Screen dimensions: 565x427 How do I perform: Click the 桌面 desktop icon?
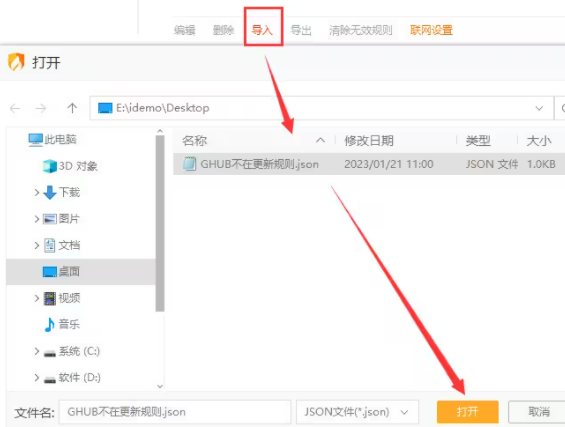coord(50,272)
